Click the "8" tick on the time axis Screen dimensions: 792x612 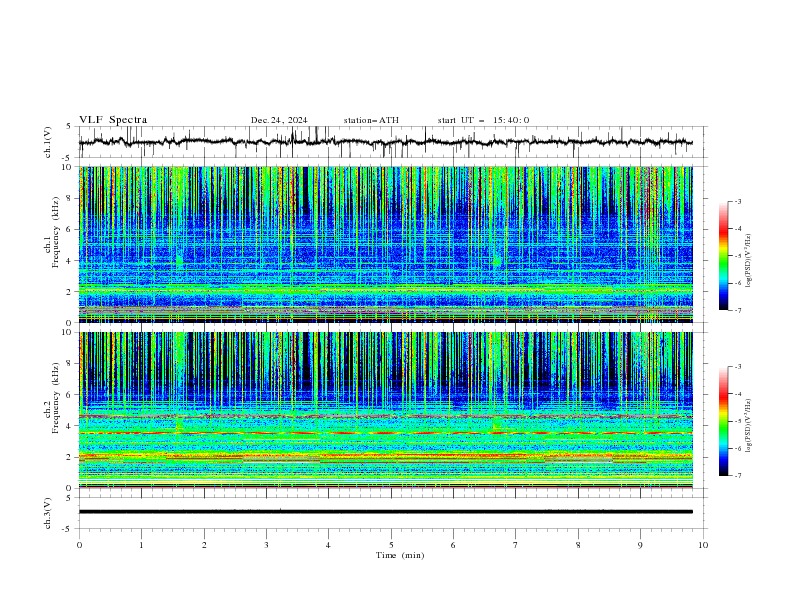(578, 545)
